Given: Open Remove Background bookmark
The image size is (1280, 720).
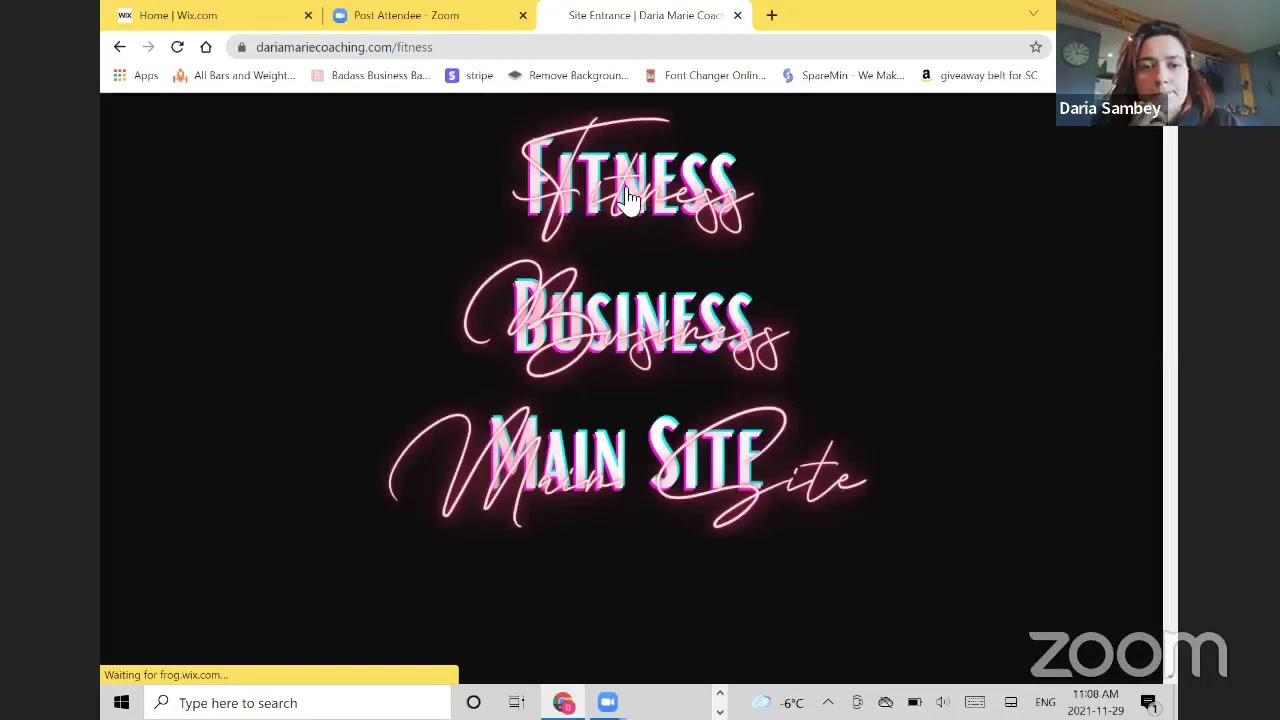Looking at the screenshot, I should 568,75.
